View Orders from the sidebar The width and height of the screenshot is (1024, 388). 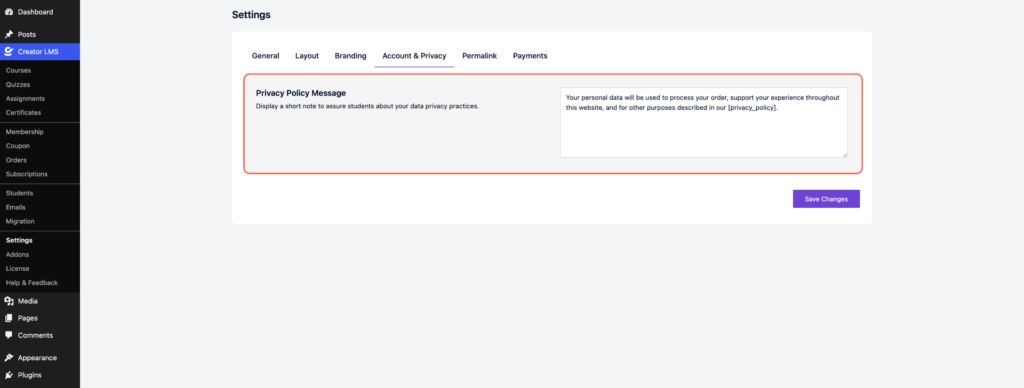tap(16, 160)
